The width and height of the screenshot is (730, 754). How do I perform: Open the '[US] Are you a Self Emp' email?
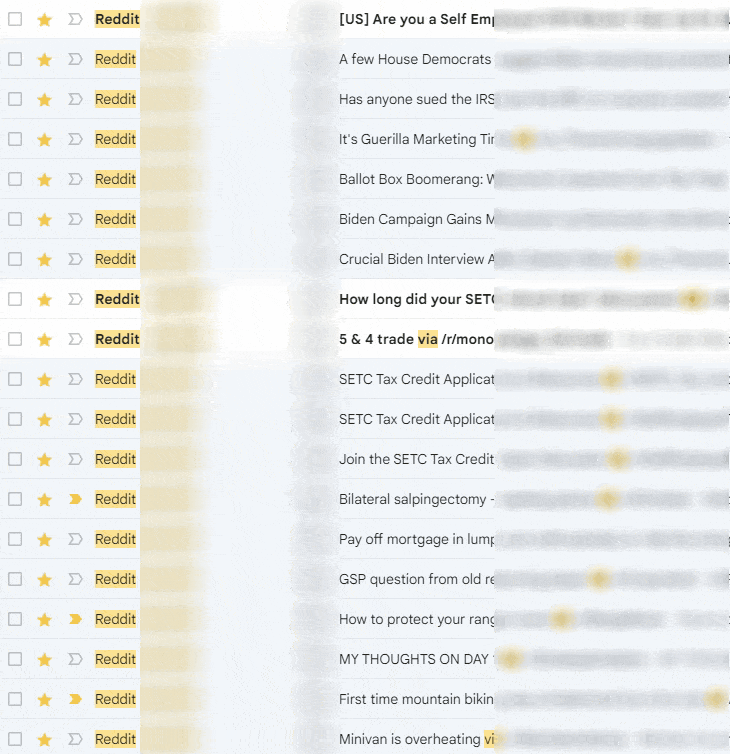pos(416,19)
